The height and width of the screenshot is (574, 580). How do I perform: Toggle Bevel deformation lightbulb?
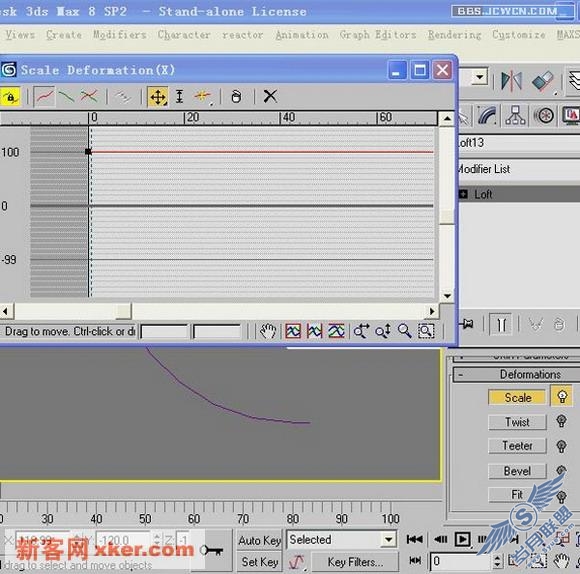click(562, 470)
